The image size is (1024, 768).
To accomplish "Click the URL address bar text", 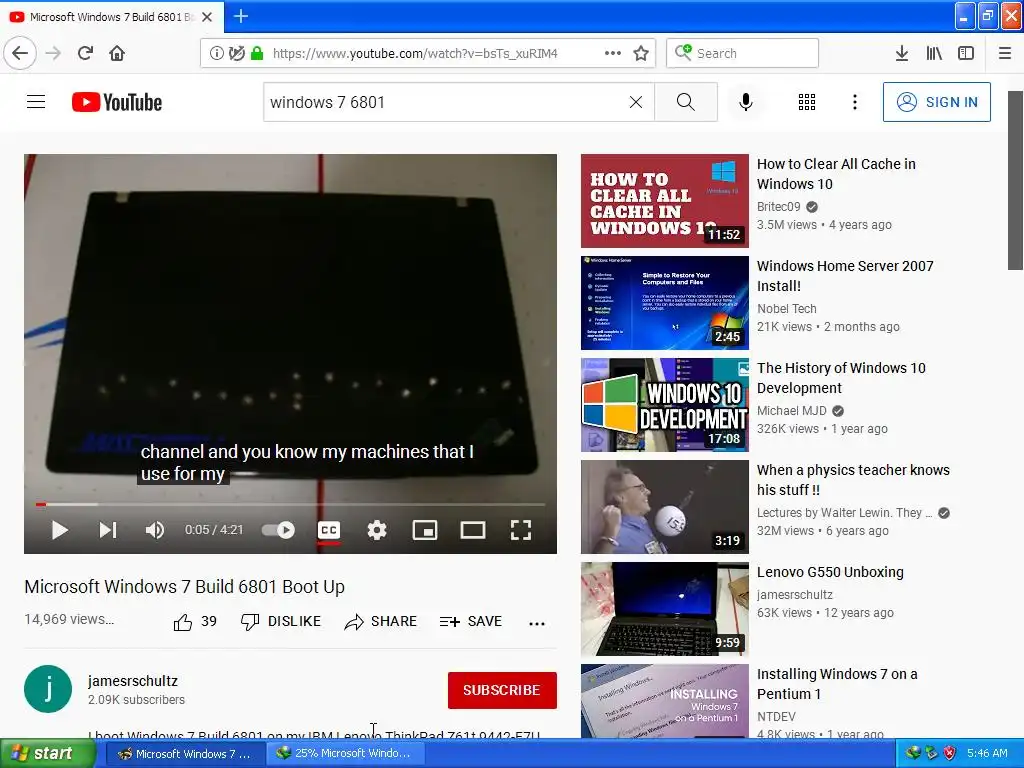I will pyautogui.click(x=415, y=54).
